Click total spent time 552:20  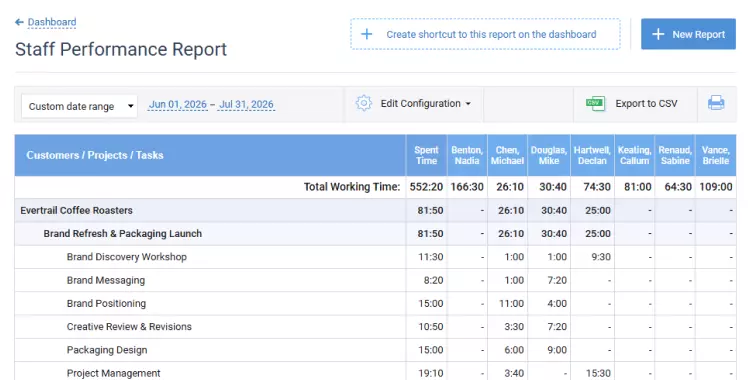tap(426, 187)
